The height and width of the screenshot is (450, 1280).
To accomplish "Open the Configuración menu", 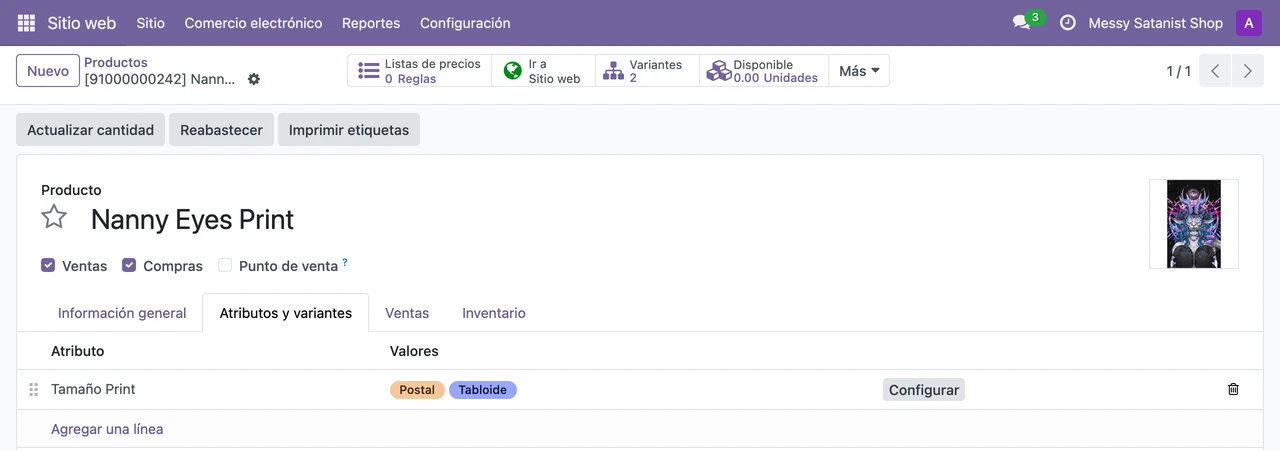I will click(x=465, y=23).
